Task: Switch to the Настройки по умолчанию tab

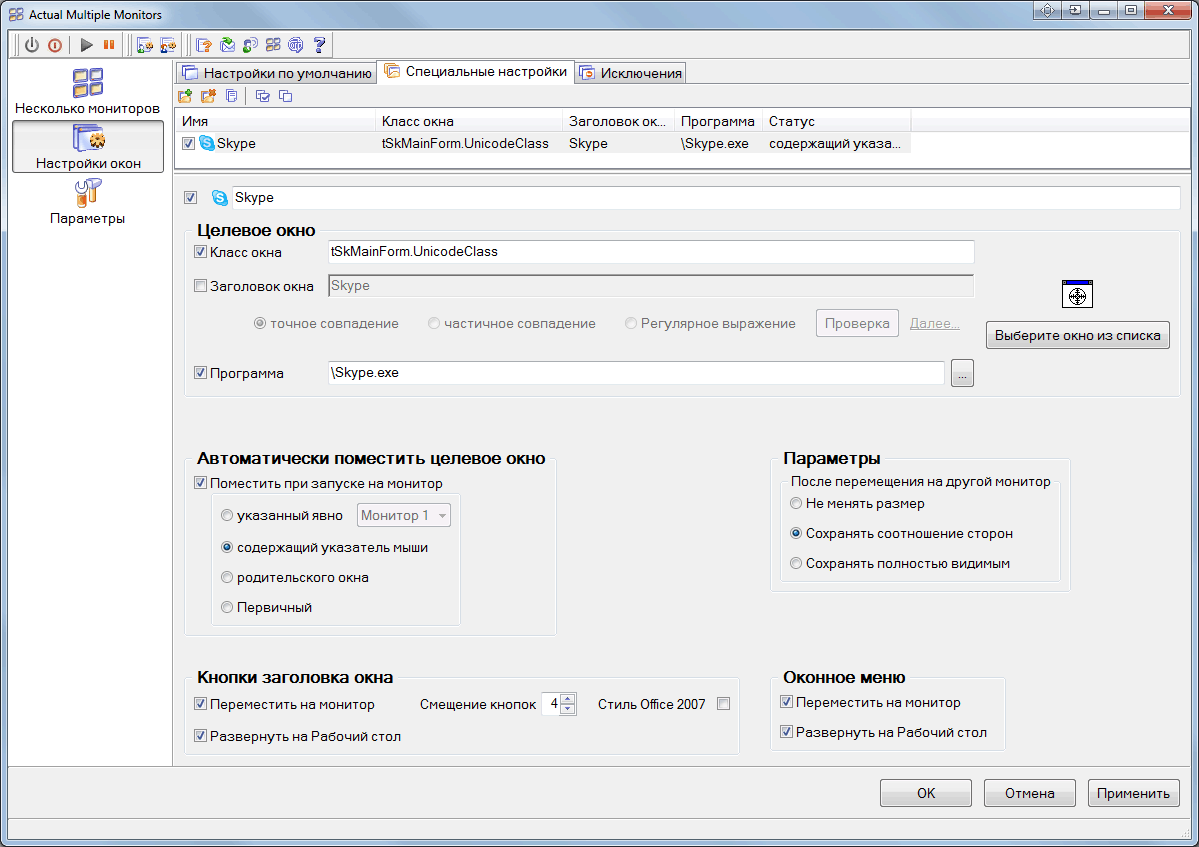Action: tap(277, 73)
